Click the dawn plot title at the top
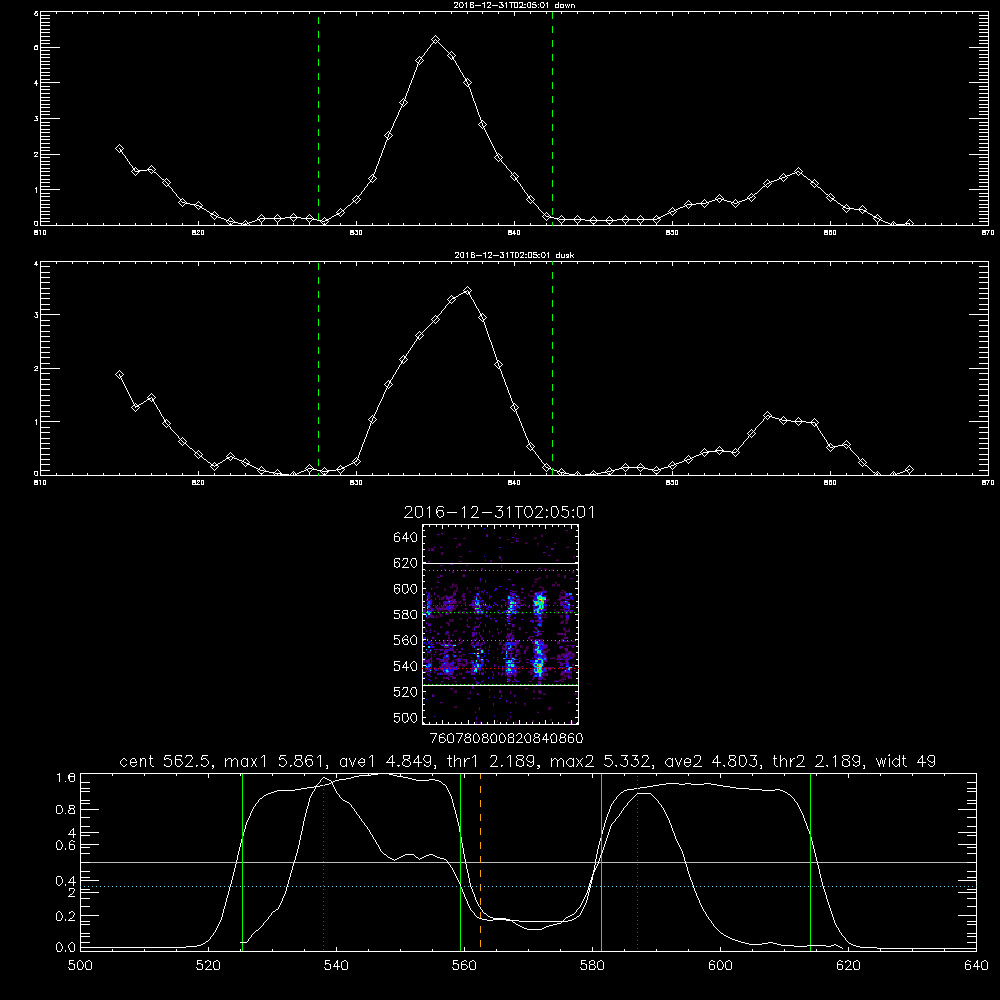This screenshot has width=1000, height=1000. pyautogui.click(x=514, y=5)
